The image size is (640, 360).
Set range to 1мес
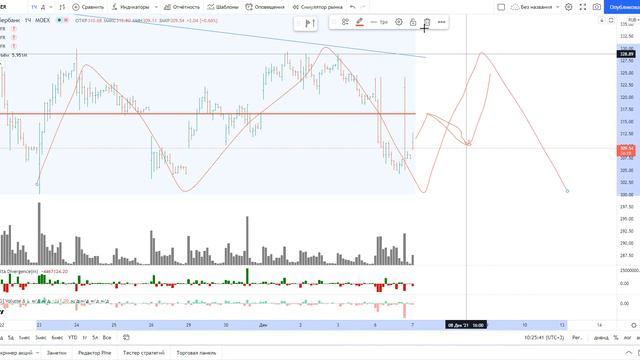click(x=24, y=338)
